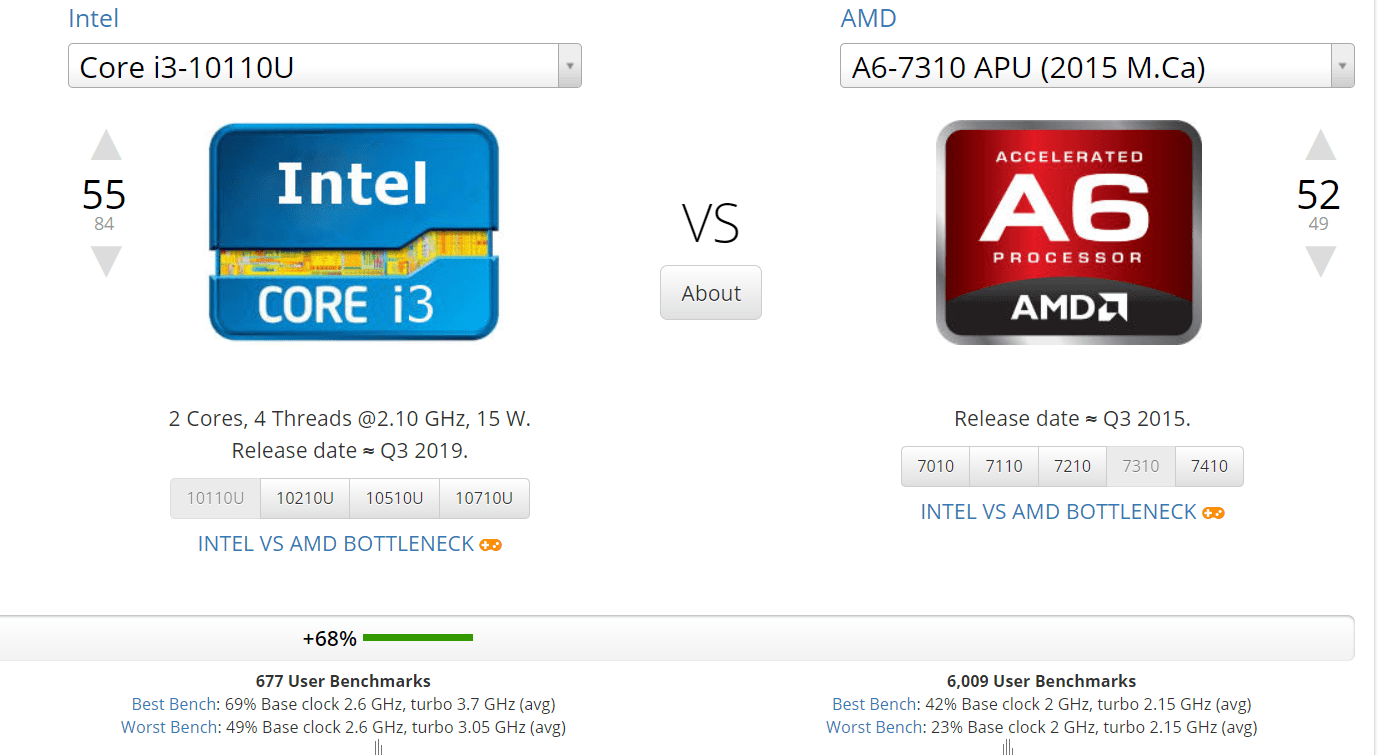Click the Release date Q3 2019 text
1400x755 pixels.
pos(350,451)
